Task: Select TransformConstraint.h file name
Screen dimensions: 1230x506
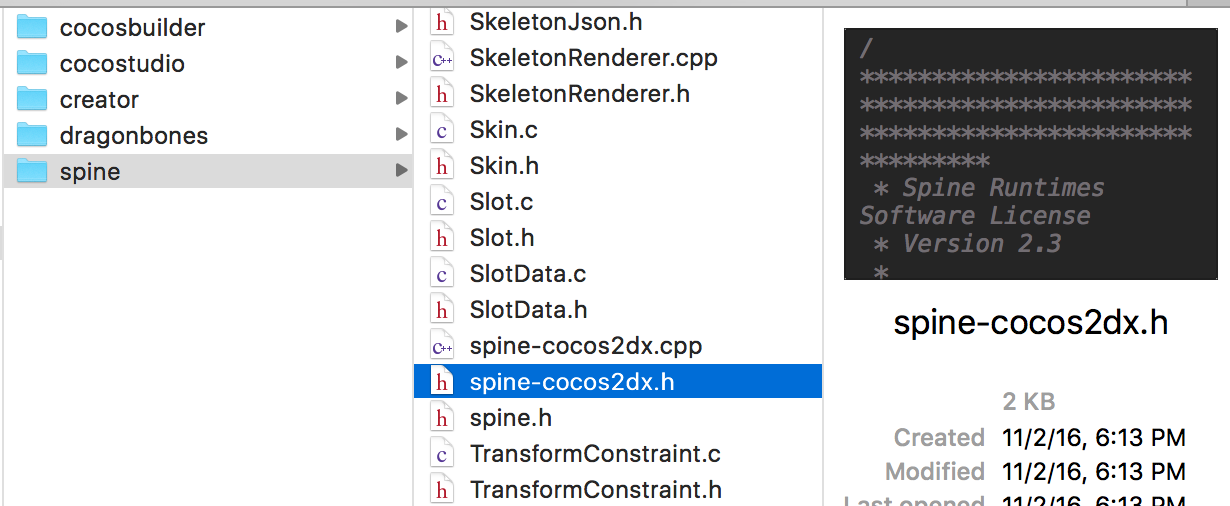Action: 596,490
